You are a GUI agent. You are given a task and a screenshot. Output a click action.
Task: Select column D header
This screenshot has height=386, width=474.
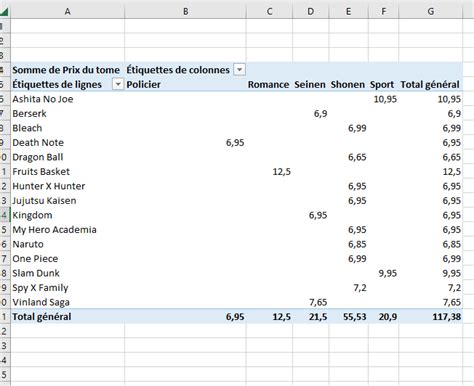pyautogui.click(x=311, y=12)
